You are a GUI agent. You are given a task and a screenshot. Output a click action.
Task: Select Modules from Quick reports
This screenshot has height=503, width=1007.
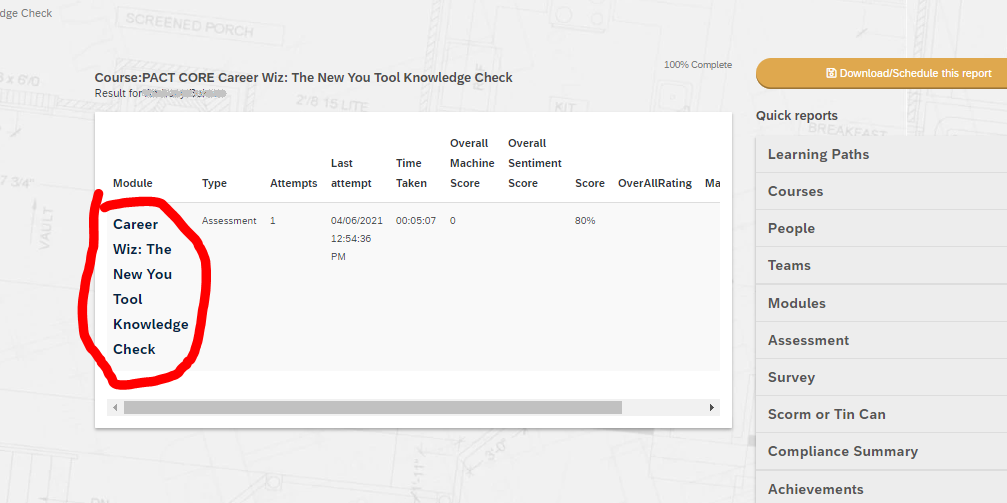796,303
